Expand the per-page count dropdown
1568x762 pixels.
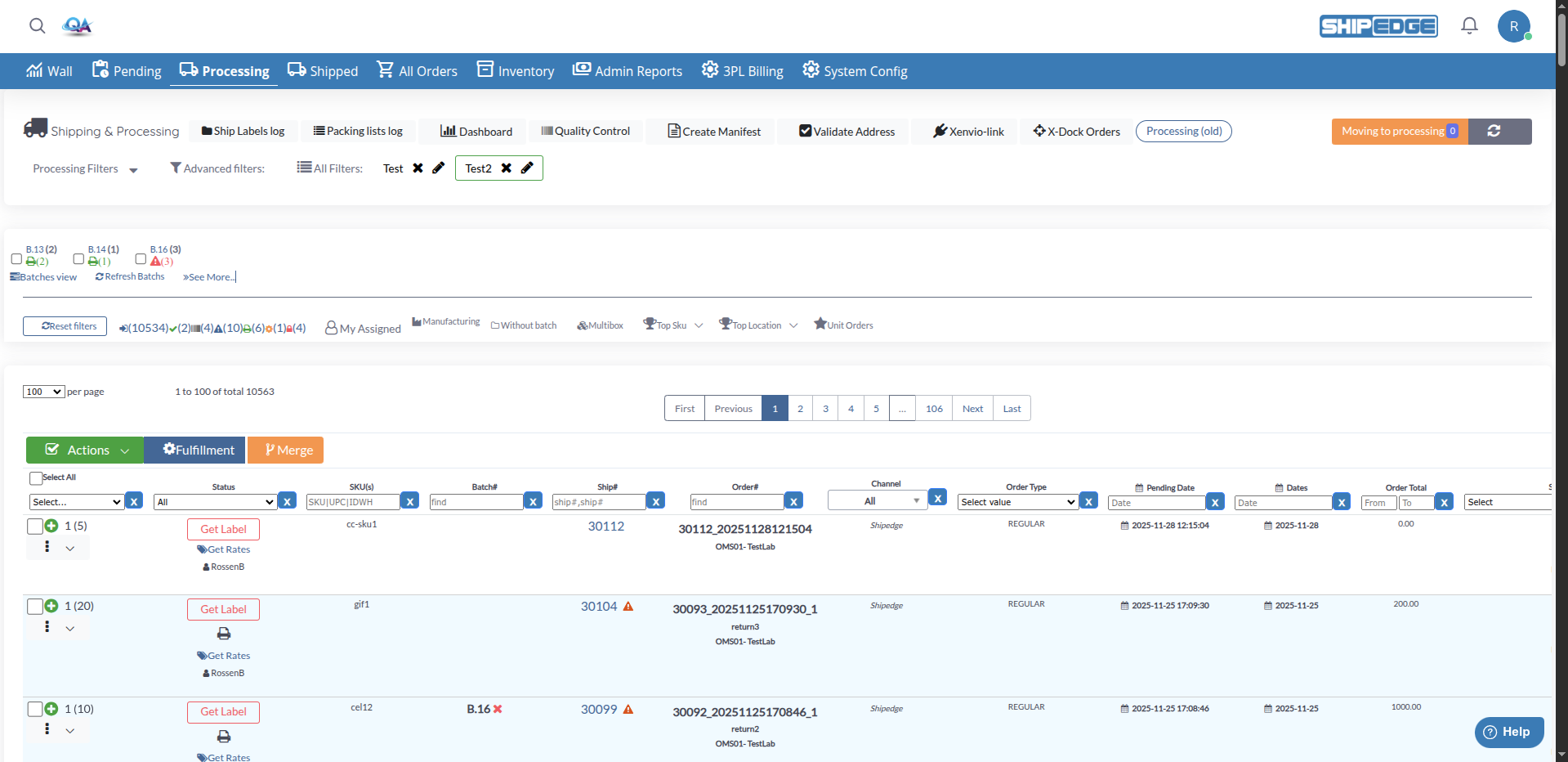pos(43,392)
